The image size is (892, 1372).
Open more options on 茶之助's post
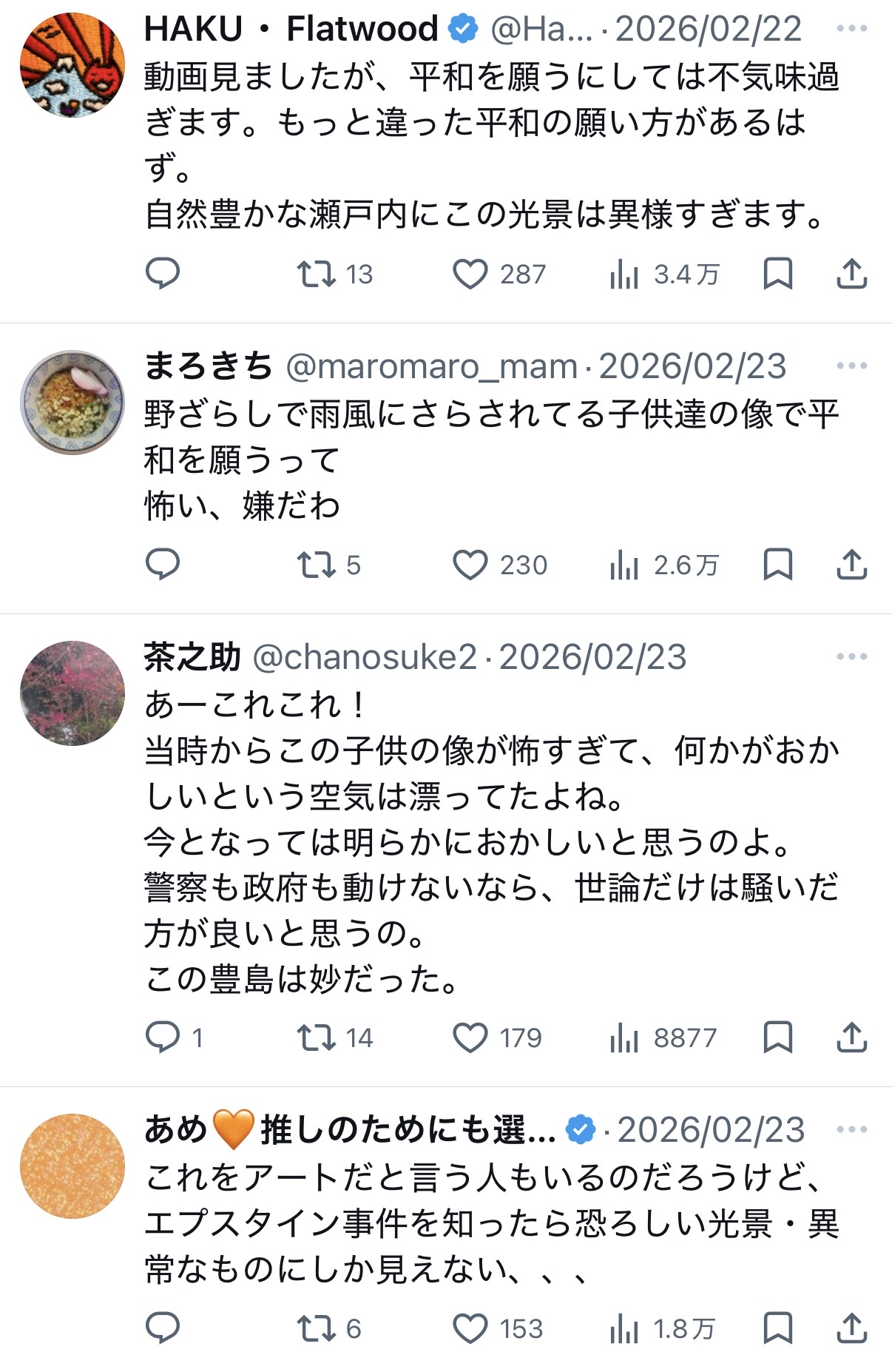coord(851,656)
